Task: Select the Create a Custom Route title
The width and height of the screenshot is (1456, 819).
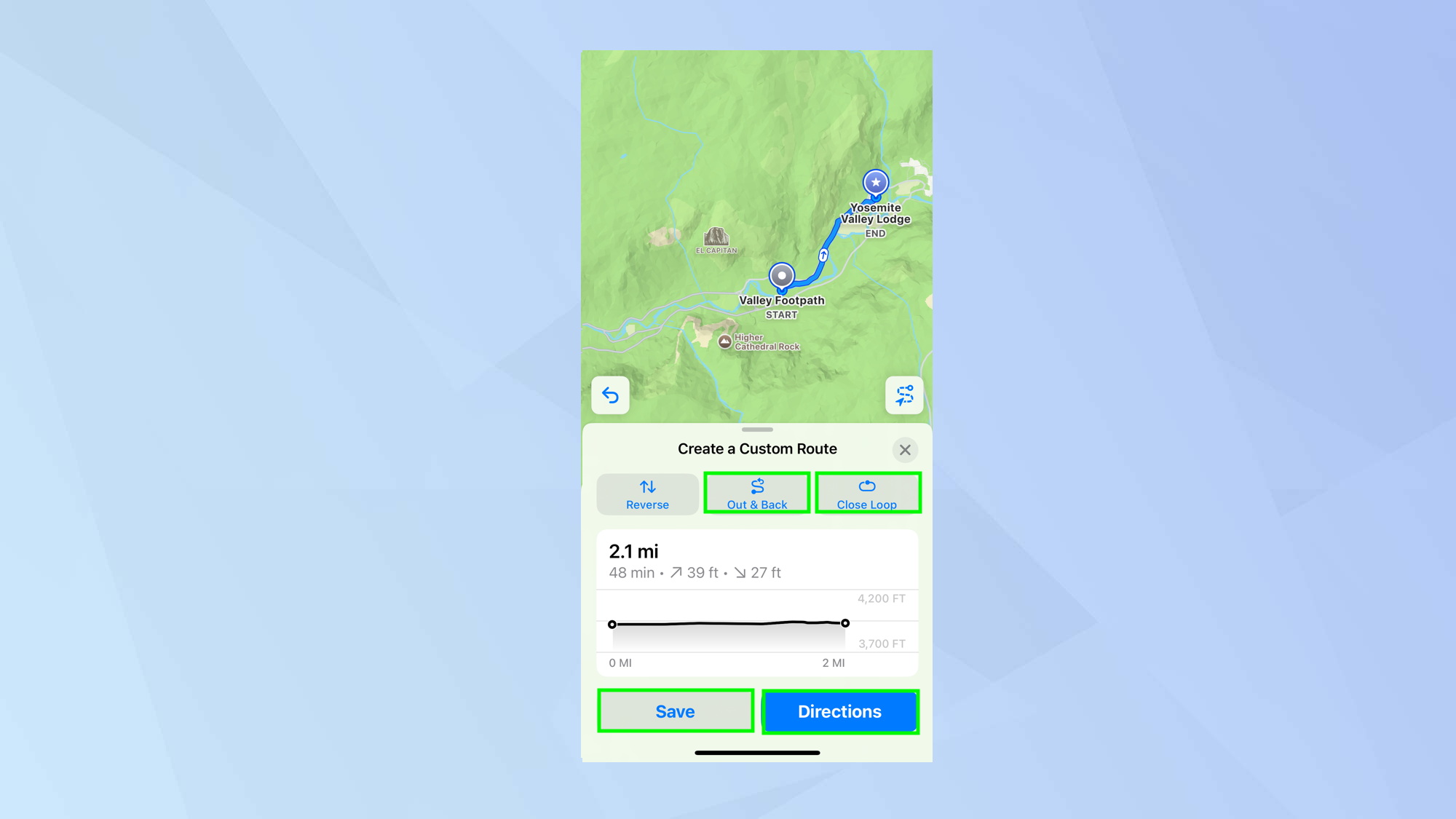Action: click(x=756, y=449)
